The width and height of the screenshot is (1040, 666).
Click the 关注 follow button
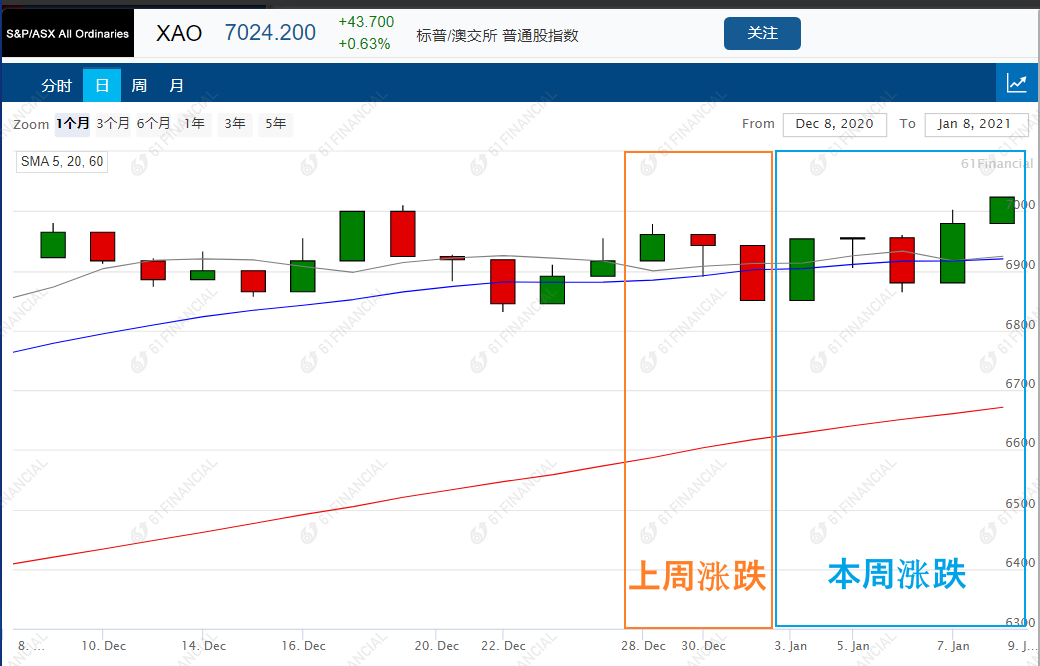(762, 33)
